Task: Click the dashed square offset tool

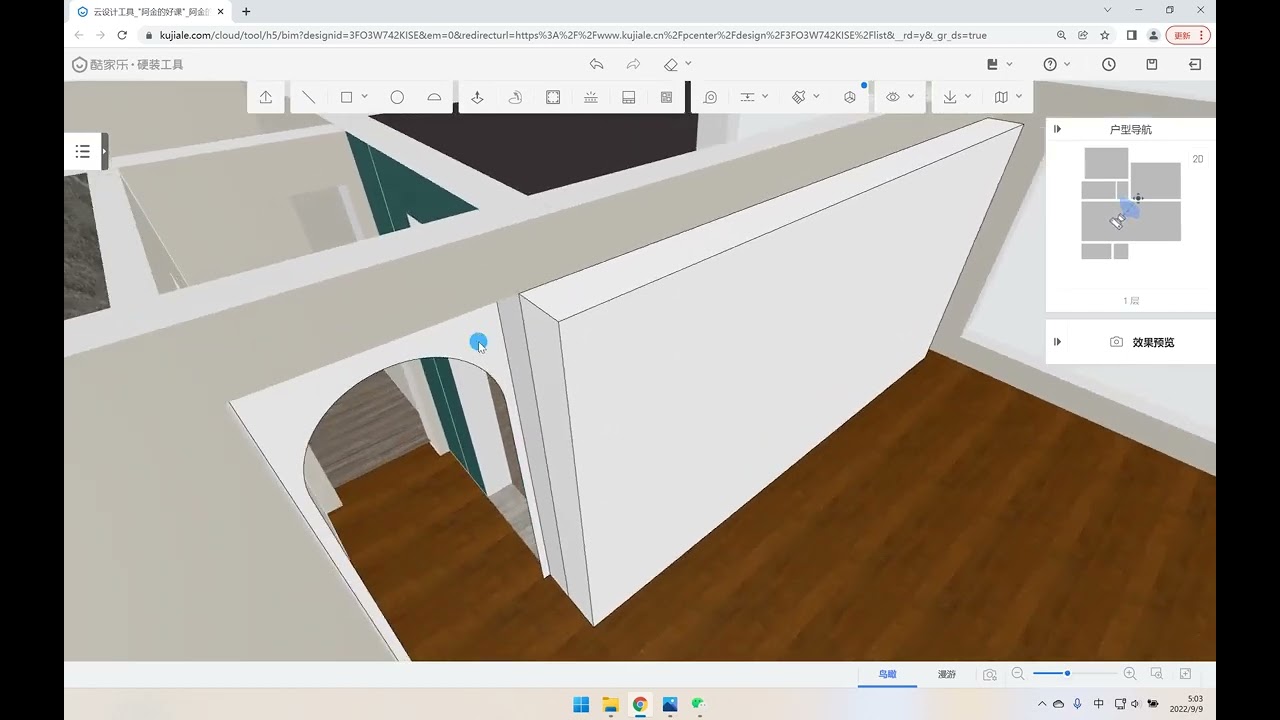Action: tap(553, 97)
